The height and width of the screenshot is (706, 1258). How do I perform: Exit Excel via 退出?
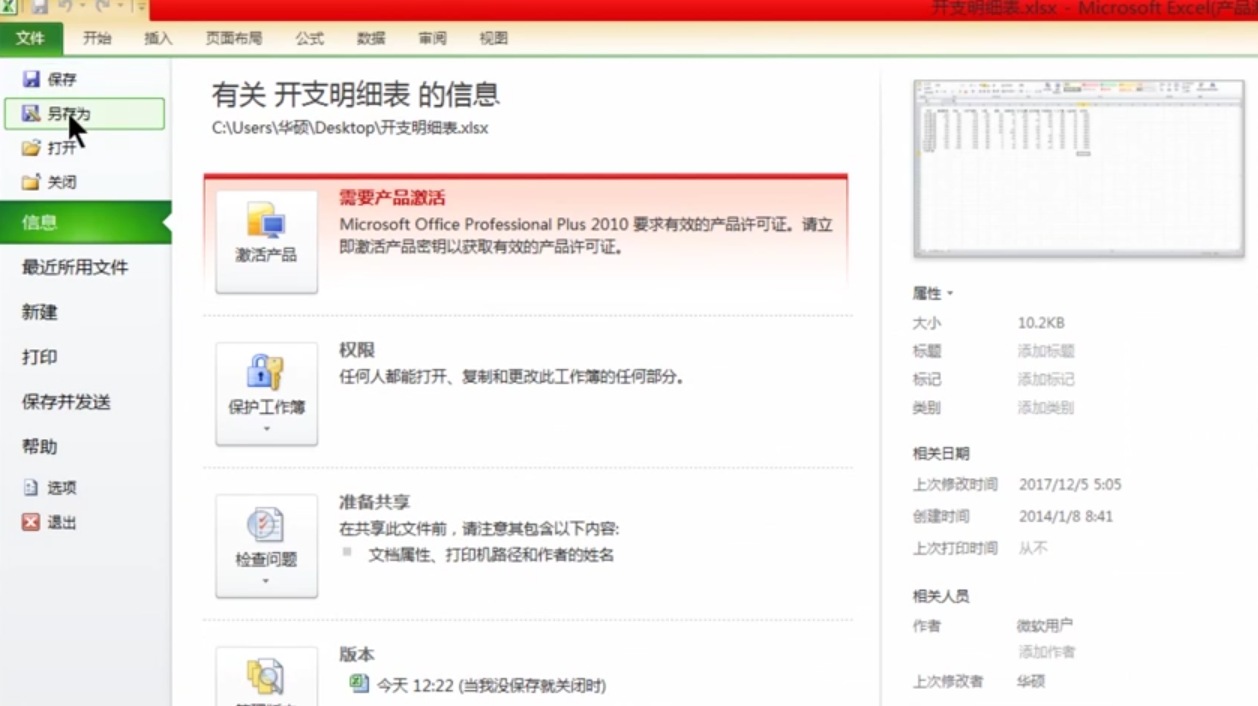click(x=50, y=522)
